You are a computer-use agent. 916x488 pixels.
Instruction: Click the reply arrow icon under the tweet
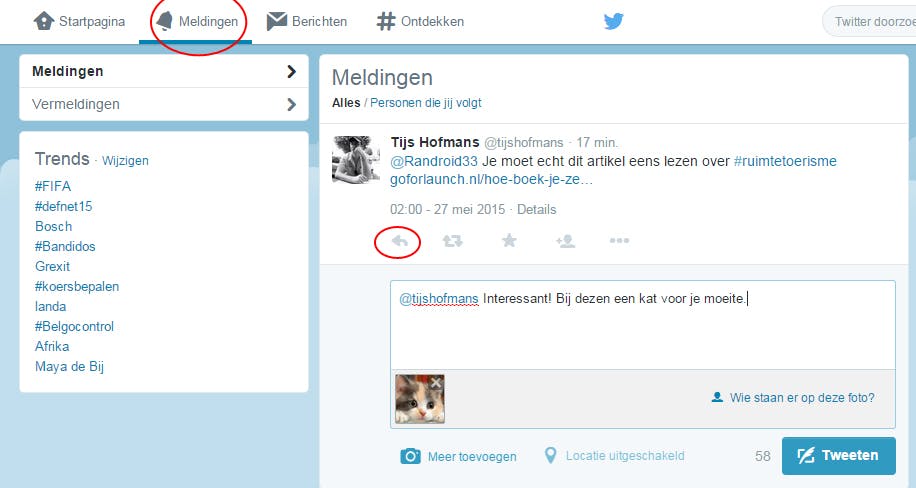point(400,241)
